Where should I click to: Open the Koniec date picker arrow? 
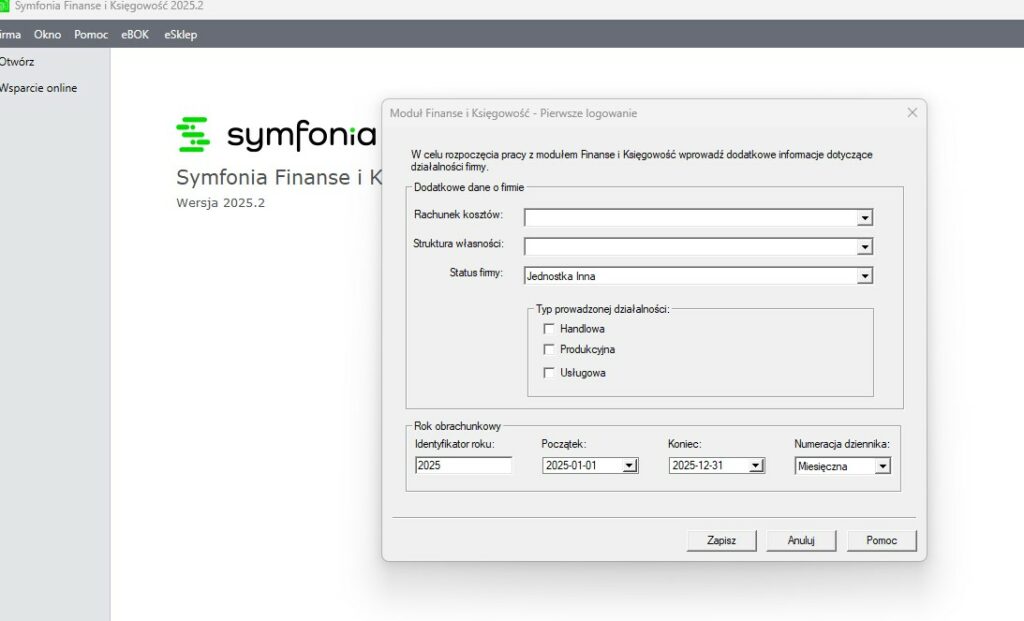click(756, 466)
